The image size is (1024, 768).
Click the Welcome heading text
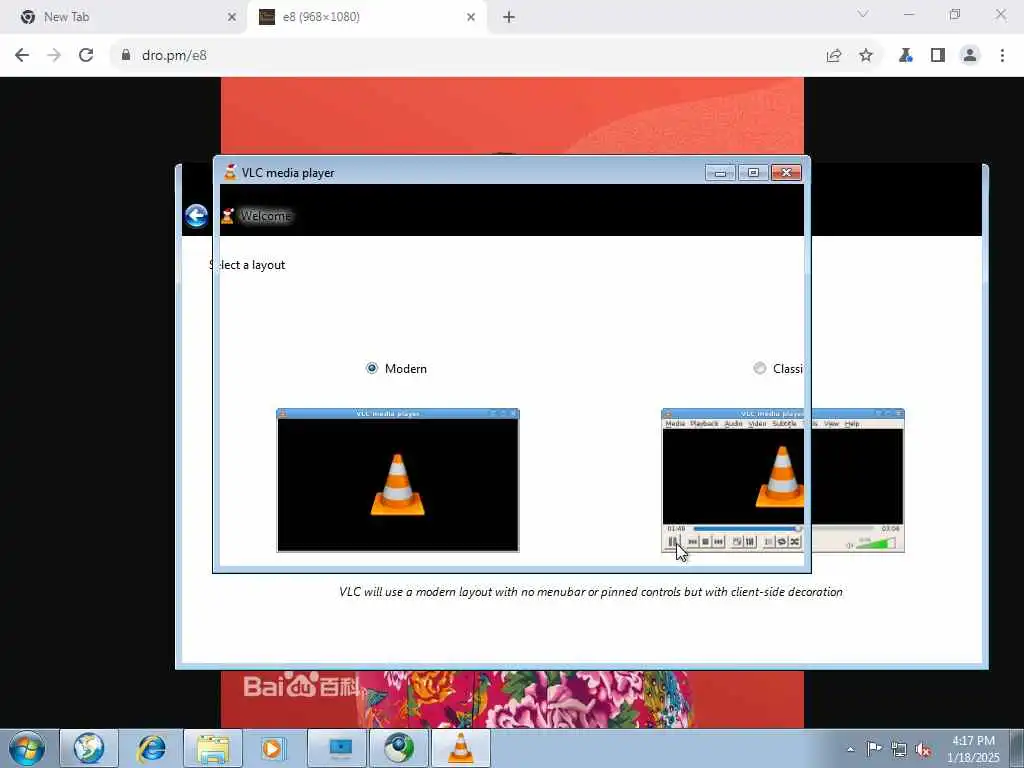(x=265, y=216)
